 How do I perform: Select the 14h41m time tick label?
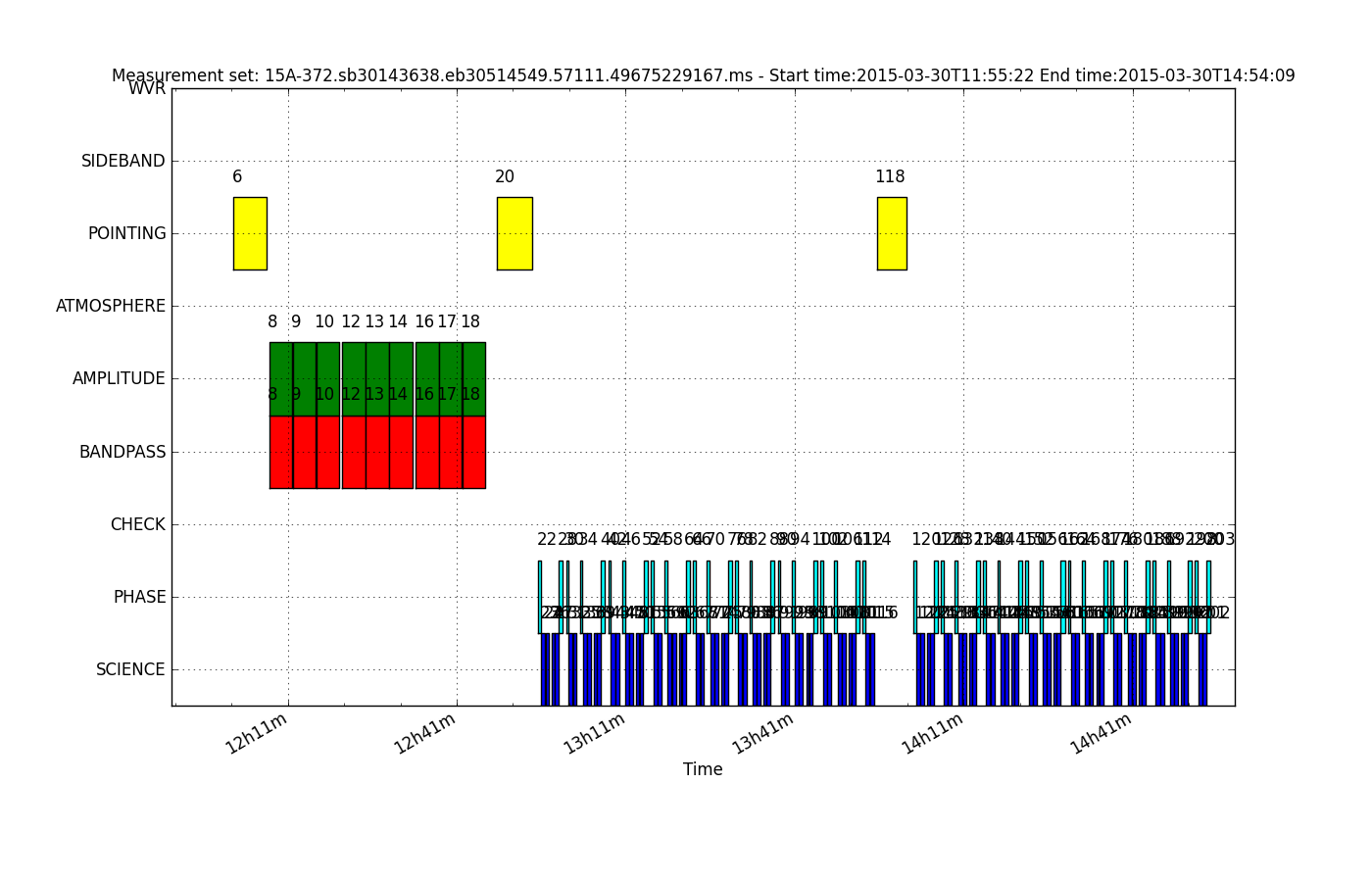coord(1102,733)
